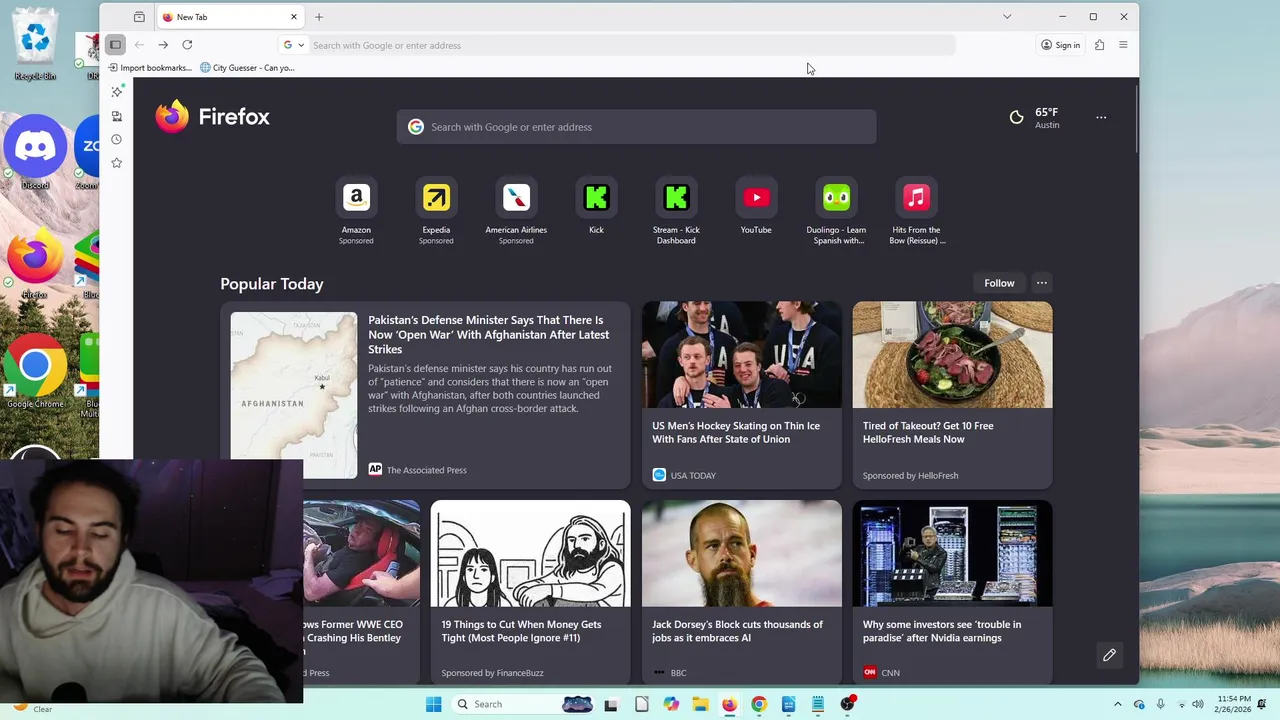This screenshot has height=720, width=1280.
Task: Click the customize pencil icon
Action: click(x=1109, y=655)
